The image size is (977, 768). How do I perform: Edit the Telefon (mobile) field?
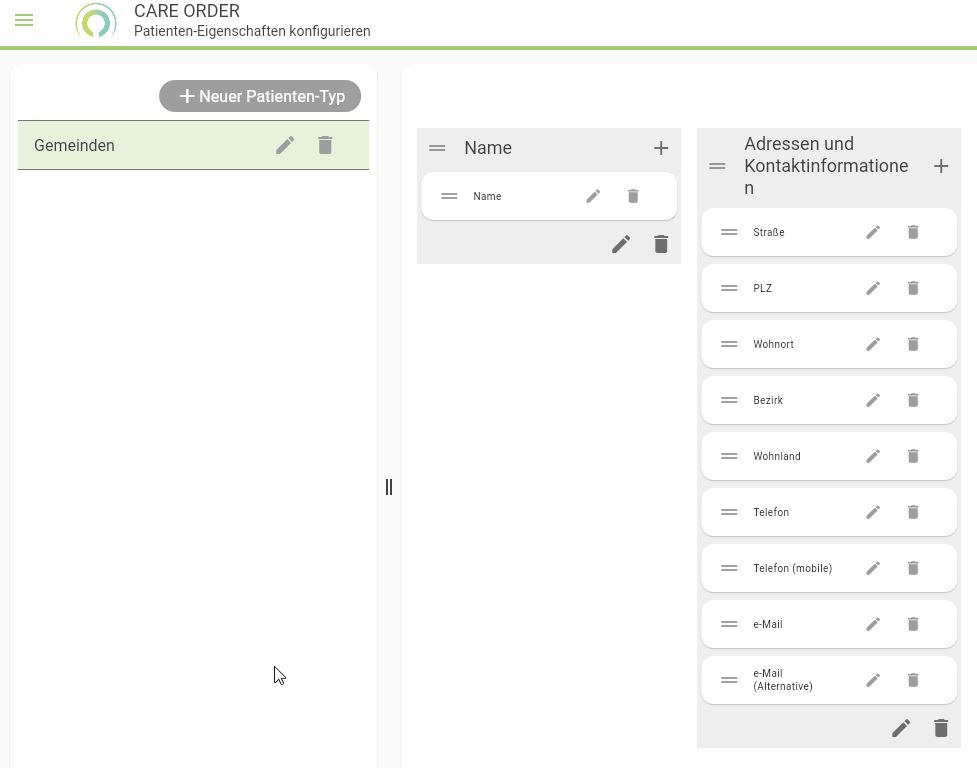click(873, 568)
